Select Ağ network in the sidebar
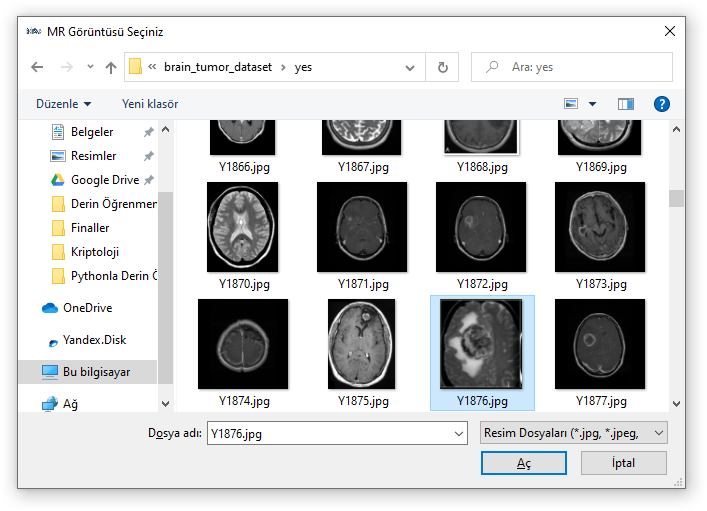707x511 pixels. click(x=70, y=404)
